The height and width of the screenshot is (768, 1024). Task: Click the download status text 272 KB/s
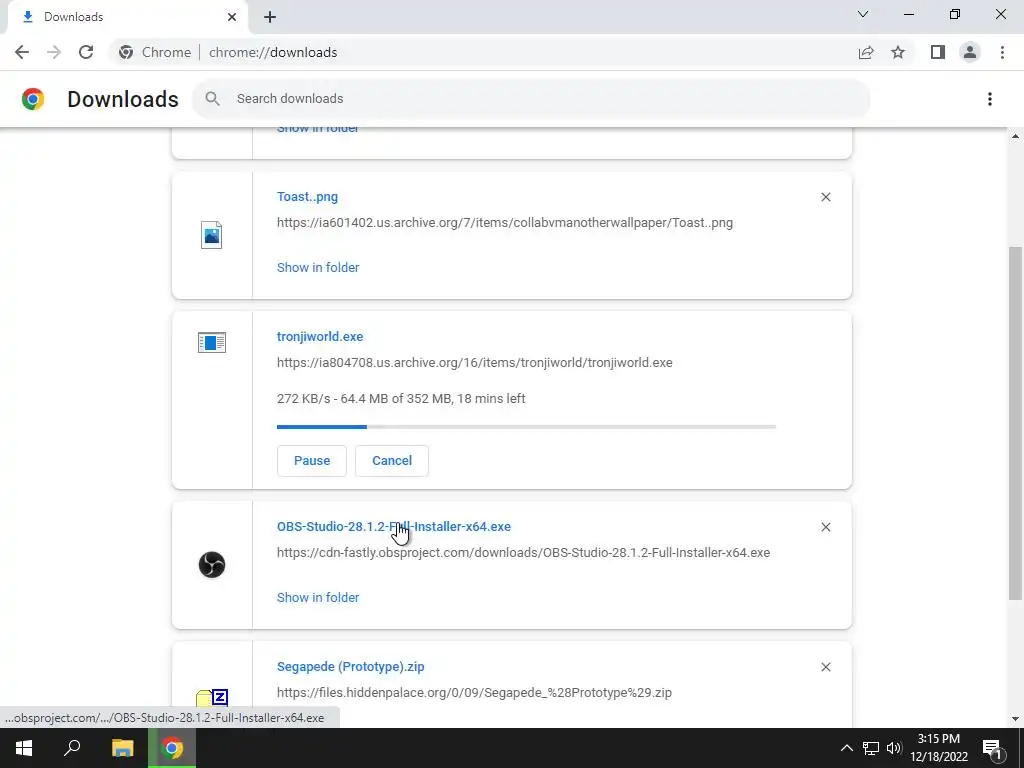[401, 398]
